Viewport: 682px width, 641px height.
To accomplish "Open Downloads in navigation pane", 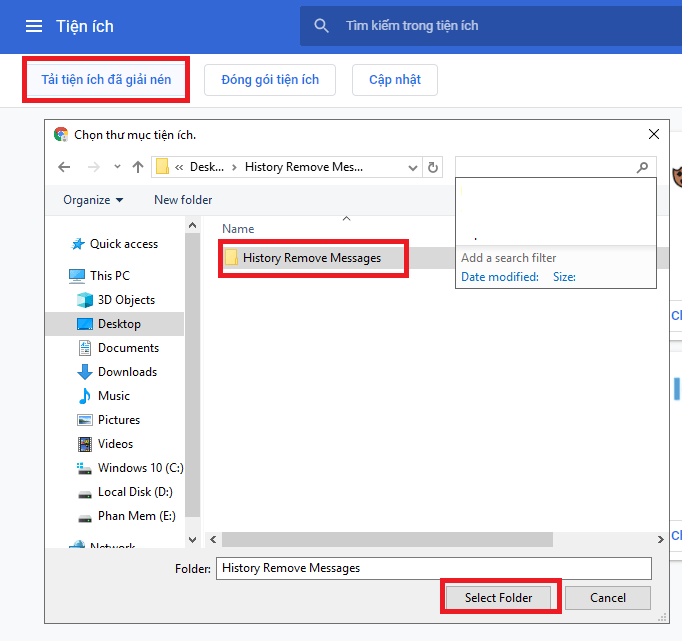I will click(x=127, y=372).
